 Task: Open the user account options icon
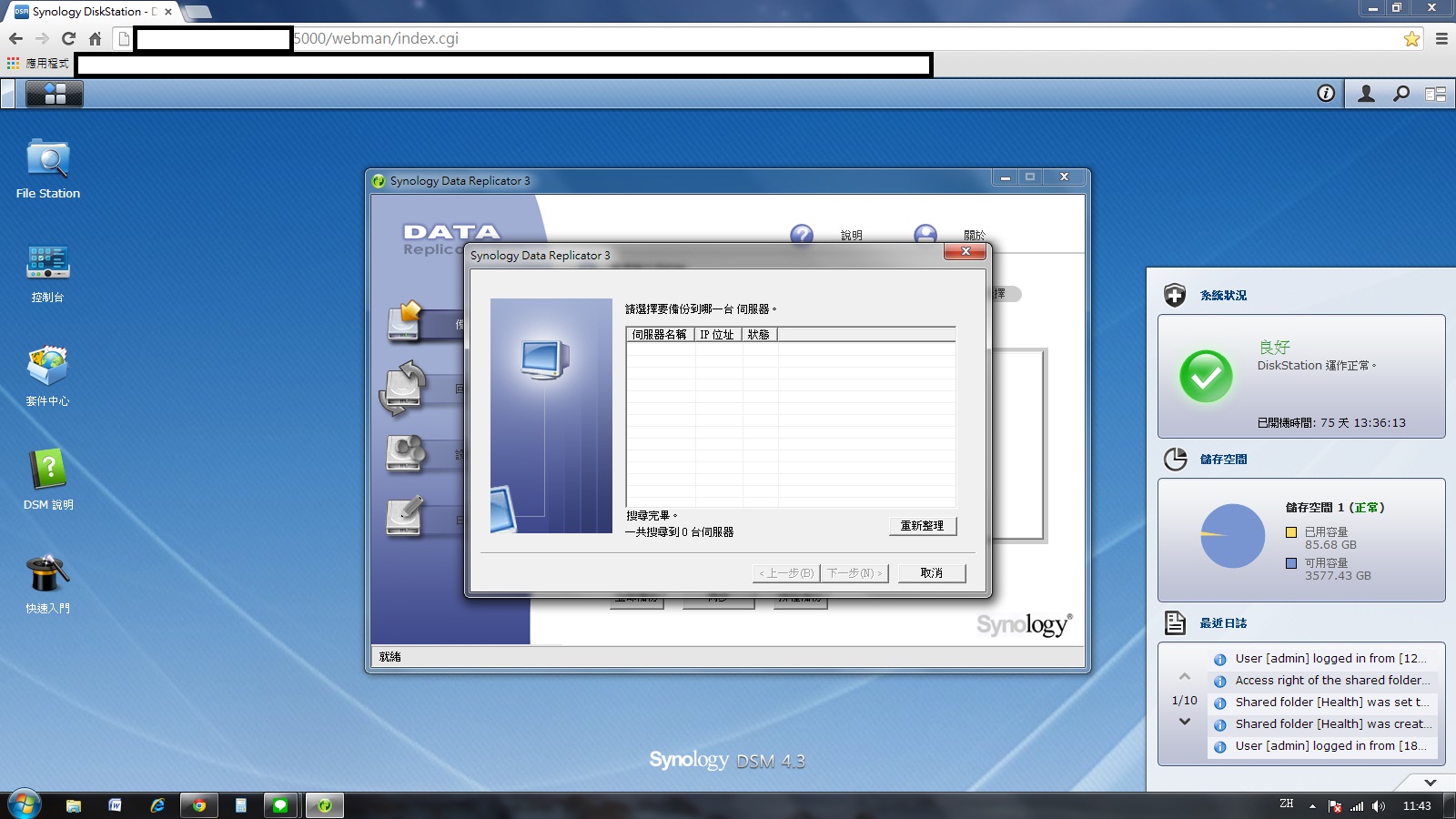click(x=1366, y=93)
